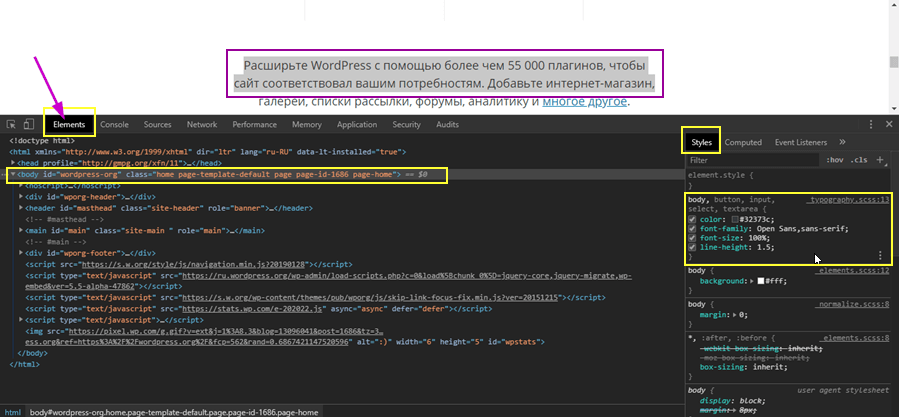Select the closing </html> tag line
The image size is (899, 417).
click(25, 365)
